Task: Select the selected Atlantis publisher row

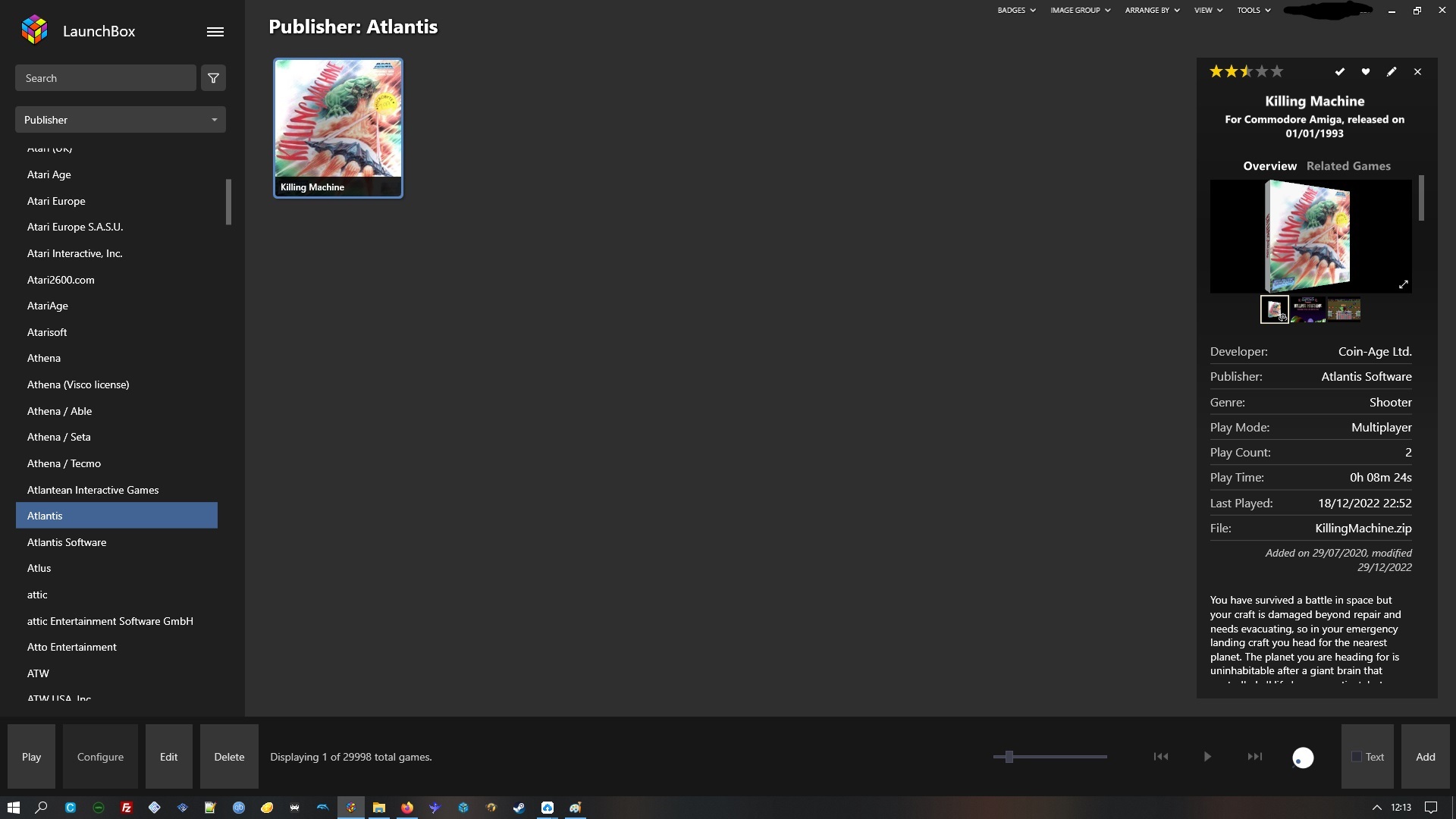Action: (x=117, y=516)
